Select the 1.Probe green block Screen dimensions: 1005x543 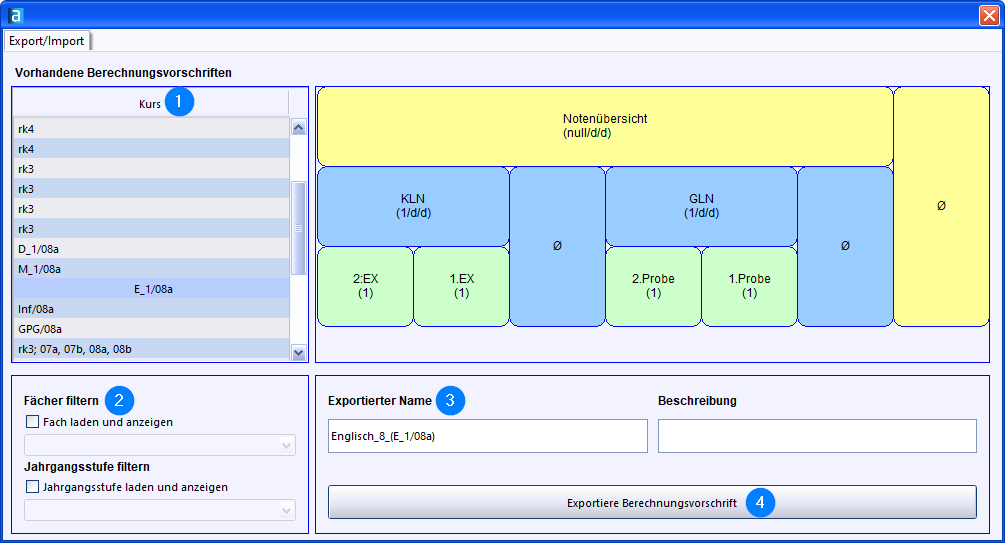pos(749,287)
